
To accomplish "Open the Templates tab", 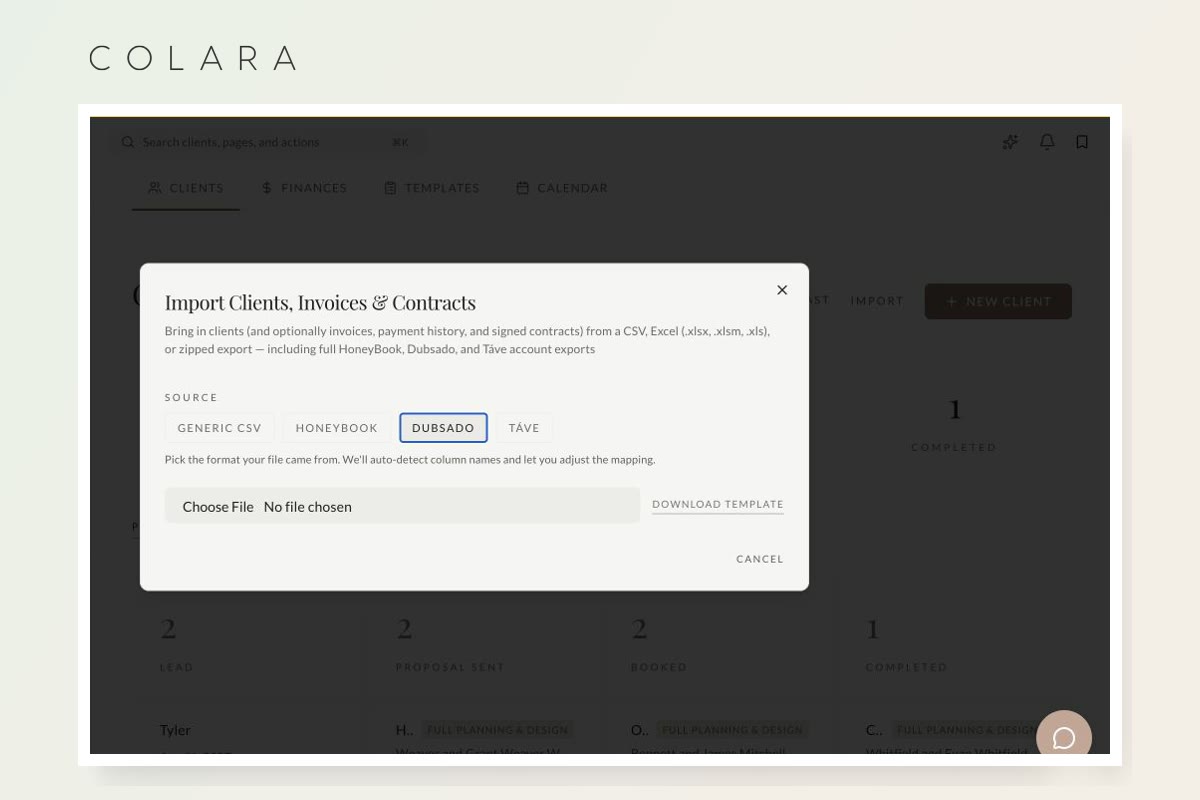I will (432, 188).
